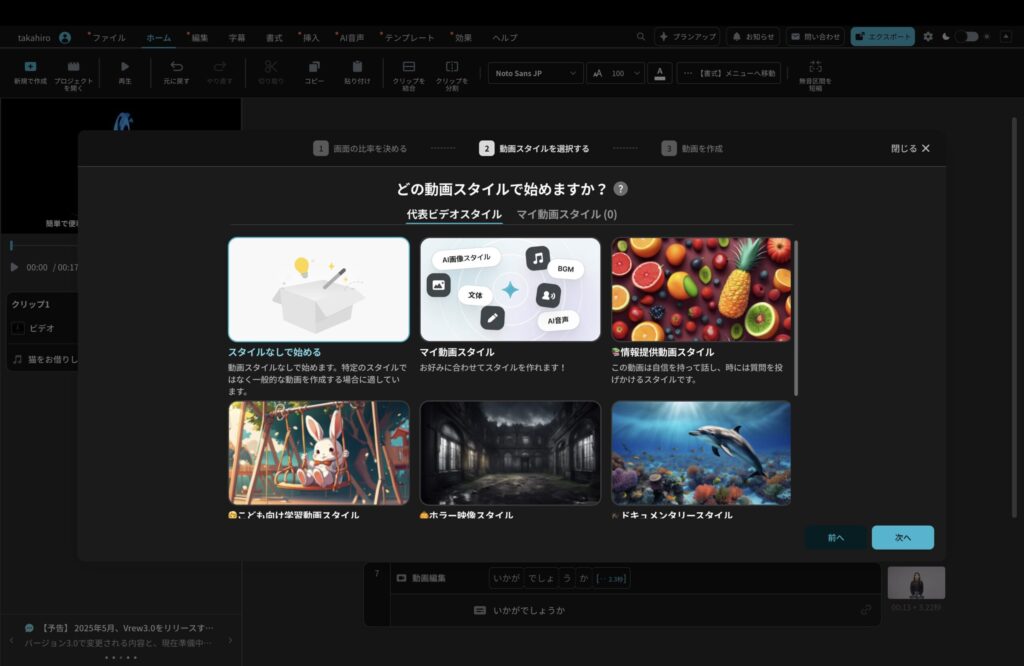
Task: Select the マイ動画スタイル thumbnail card
Action: 510,289
